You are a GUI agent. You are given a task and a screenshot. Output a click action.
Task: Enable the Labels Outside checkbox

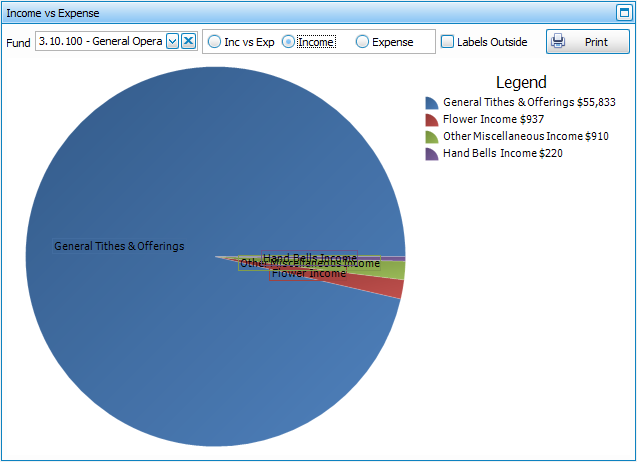tap(448, 42)
